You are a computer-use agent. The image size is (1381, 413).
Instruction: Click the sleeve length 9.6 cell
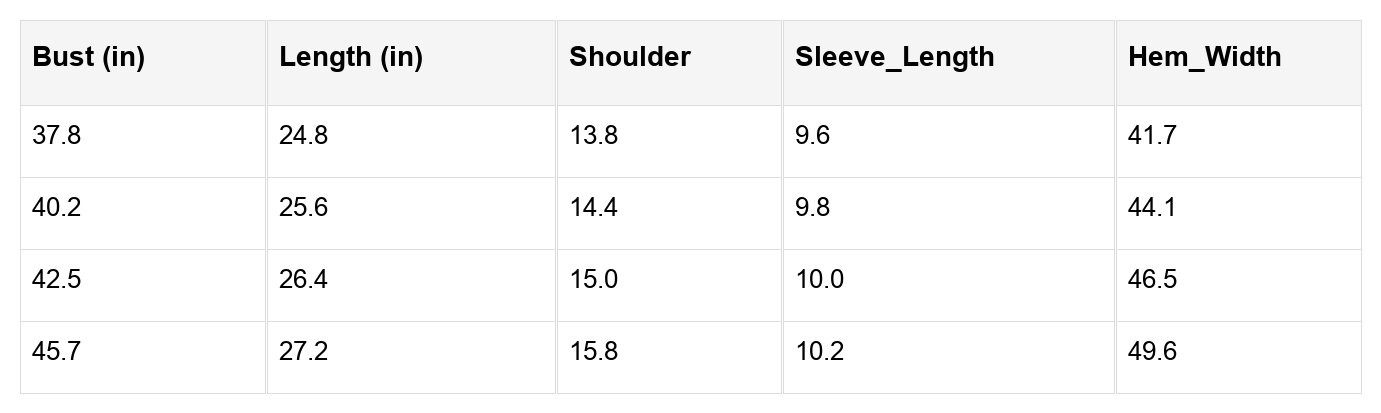tap(812, 136)
